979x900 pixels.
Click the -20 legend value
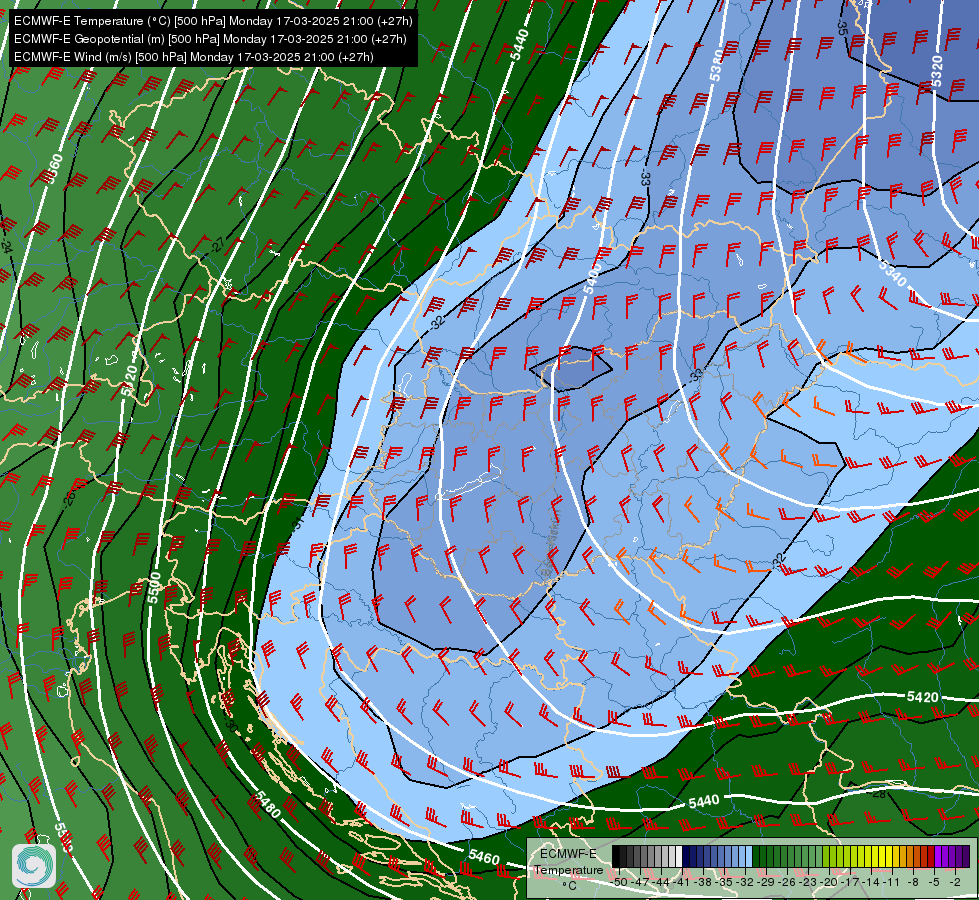[829, 883]
